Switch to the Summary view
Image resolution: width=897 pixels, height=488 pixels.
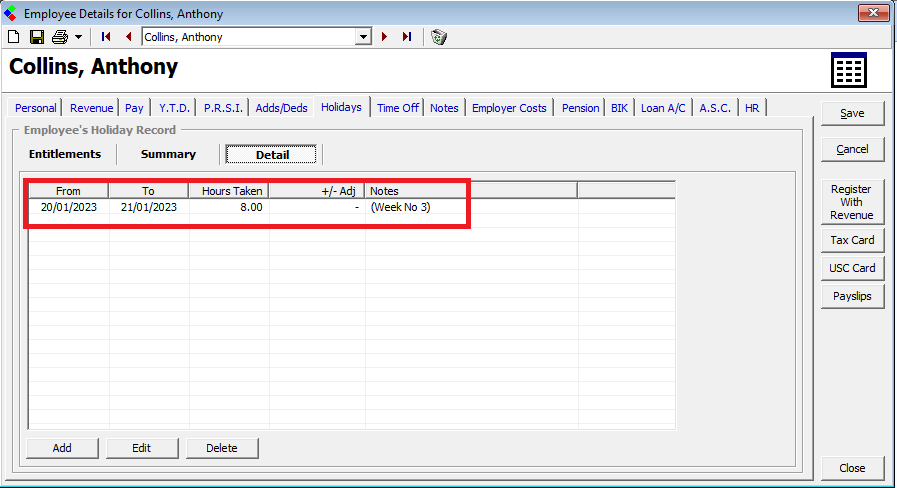click(168, 154)
